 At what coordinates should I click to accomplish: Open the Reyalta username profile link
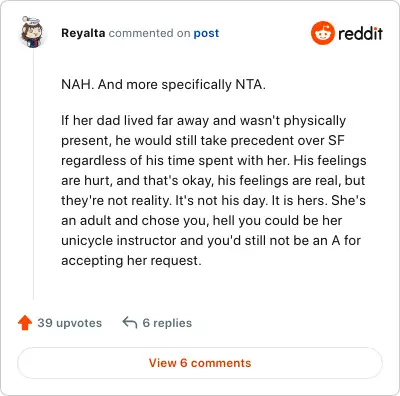(x=83, y=33)
